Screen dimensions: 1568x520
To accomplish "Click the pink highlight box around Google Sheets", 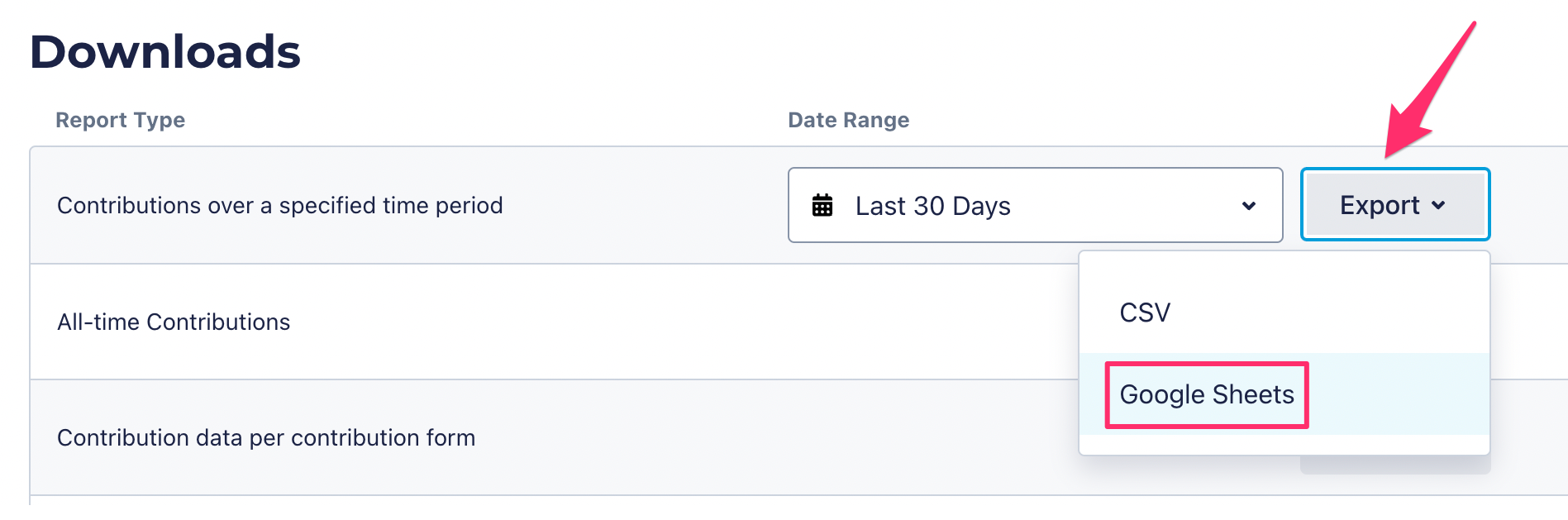I will [1206, 365].
